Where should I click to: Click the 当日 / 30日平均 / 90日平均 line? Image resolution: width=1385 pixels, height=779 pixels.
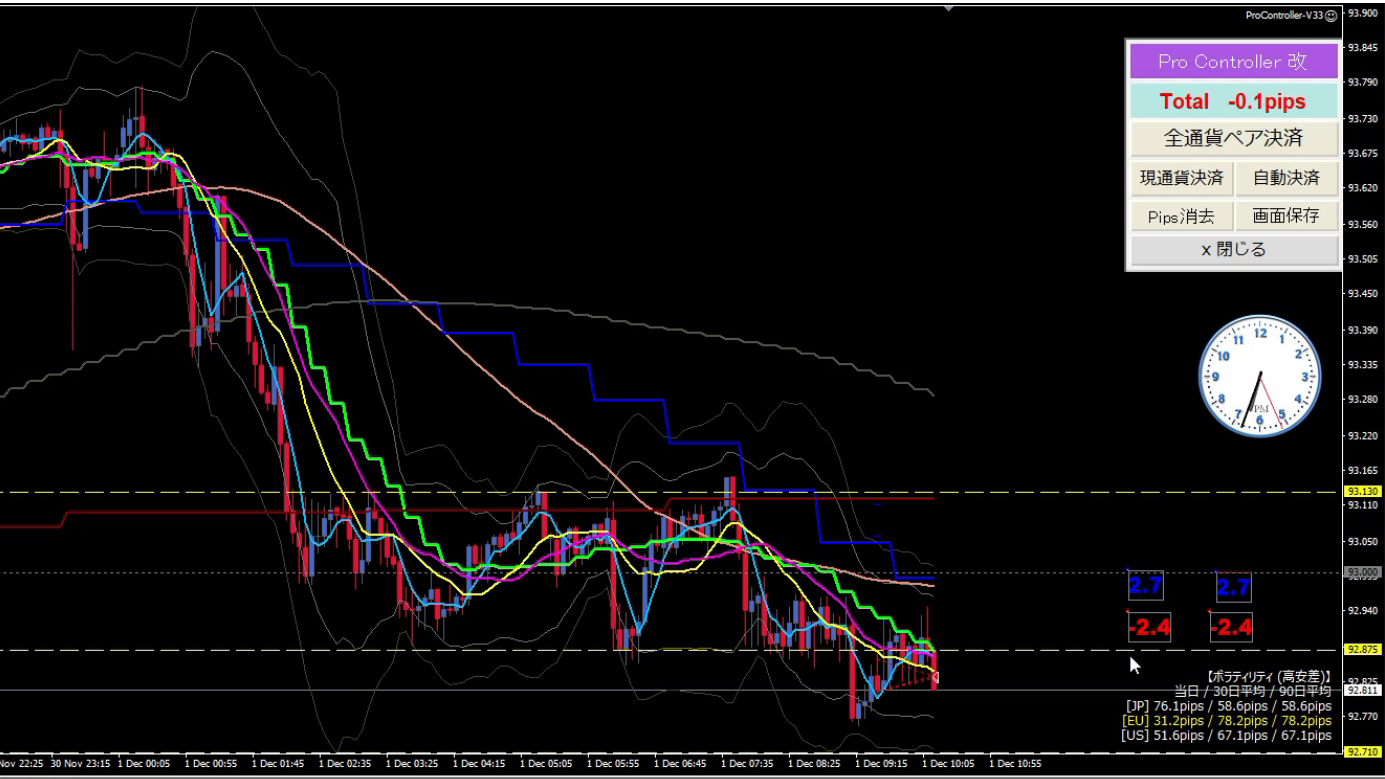pos(1252,691)
